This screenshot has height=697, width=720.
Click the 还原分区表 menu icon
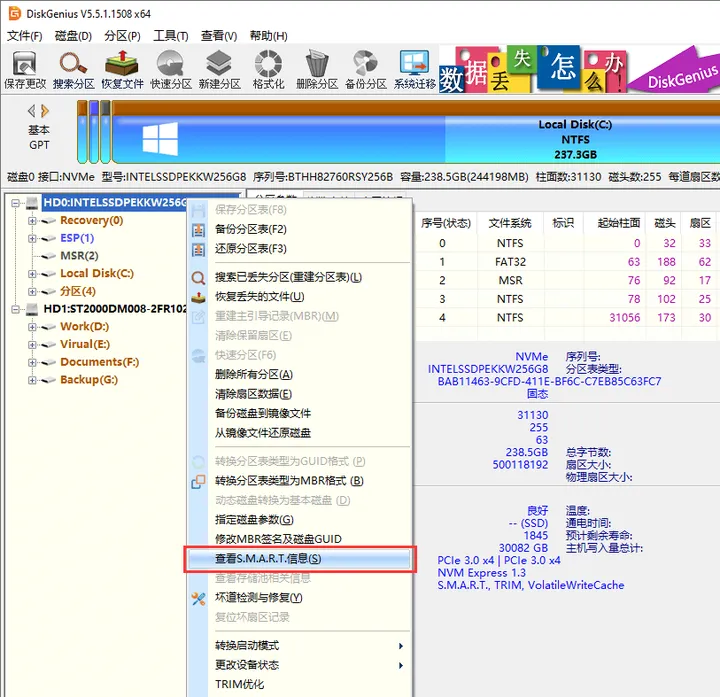(198, 249)
